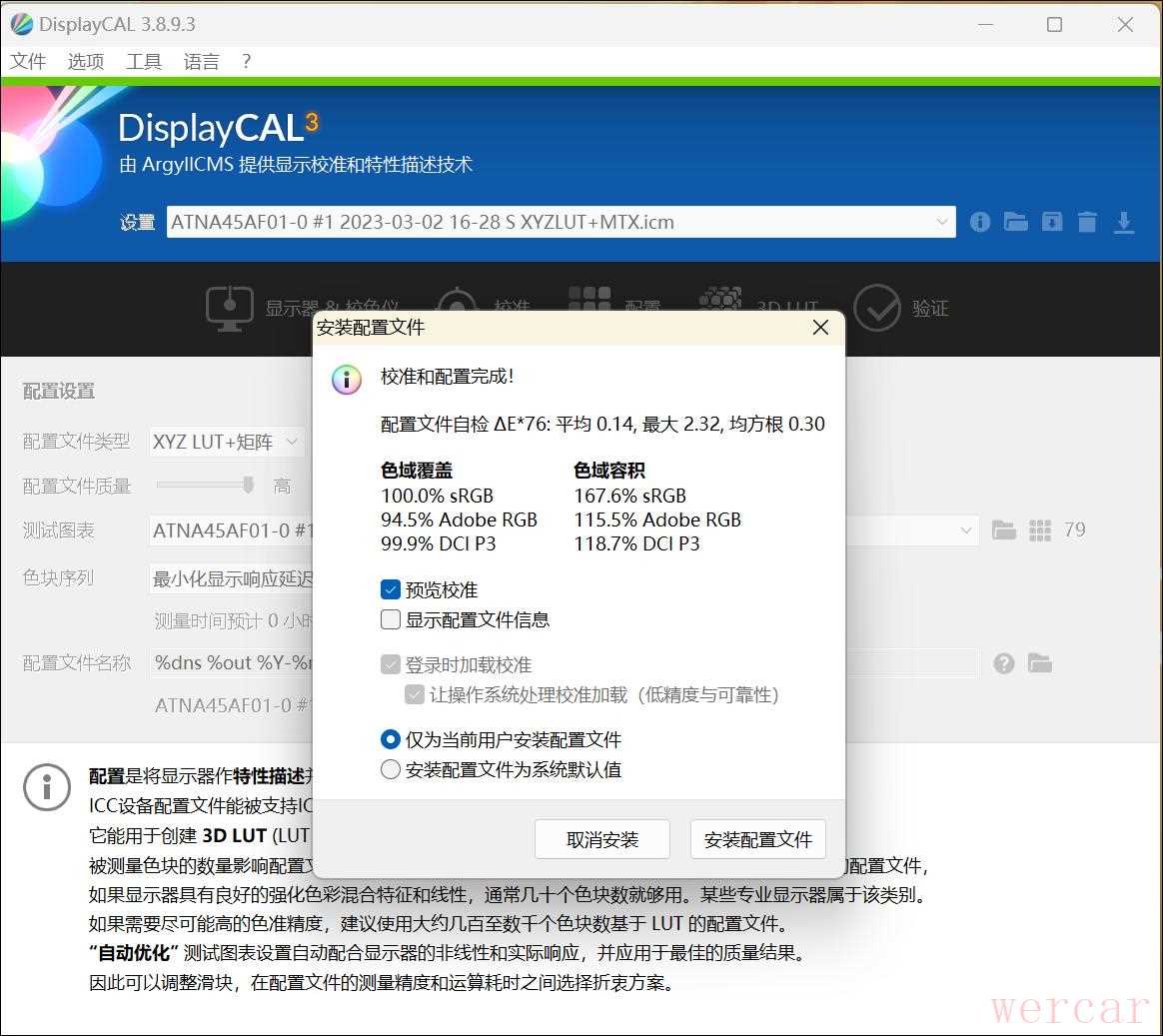Viewport: 1163px width, 1036px height.
Task: Open settings file with the folder icon
Action: (x=1016, y=222)
